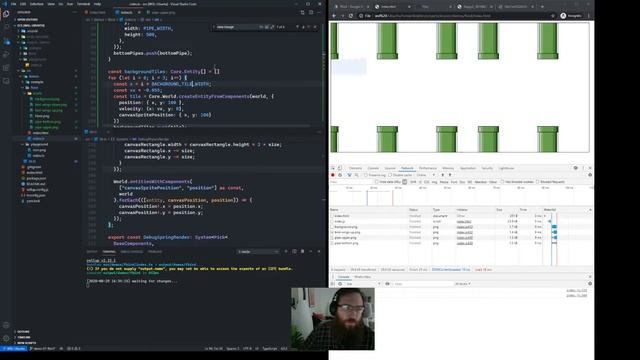This screenshot has height=360, width=640.
Task: Toggle the network filter funnel icon
Action: (349, 175)
